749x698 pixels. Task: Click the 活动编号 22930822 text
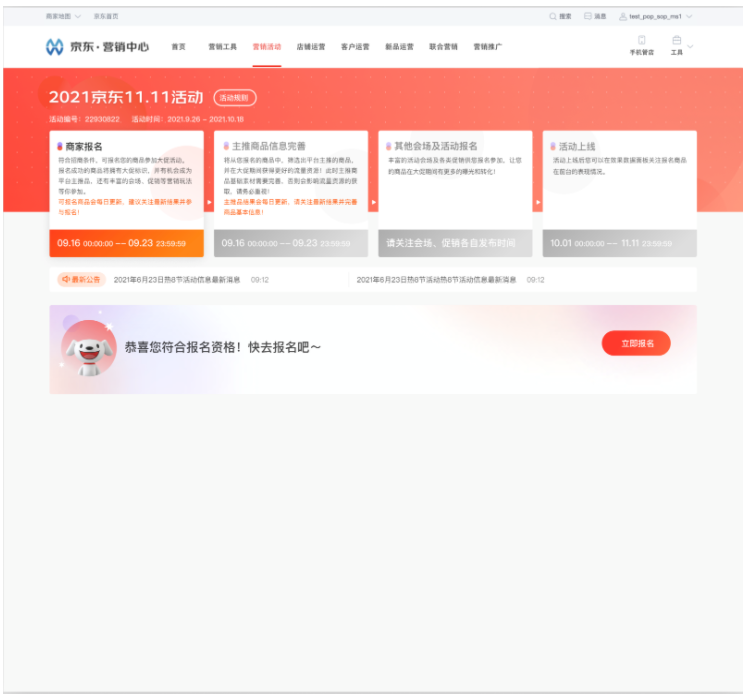pos(85,119)
